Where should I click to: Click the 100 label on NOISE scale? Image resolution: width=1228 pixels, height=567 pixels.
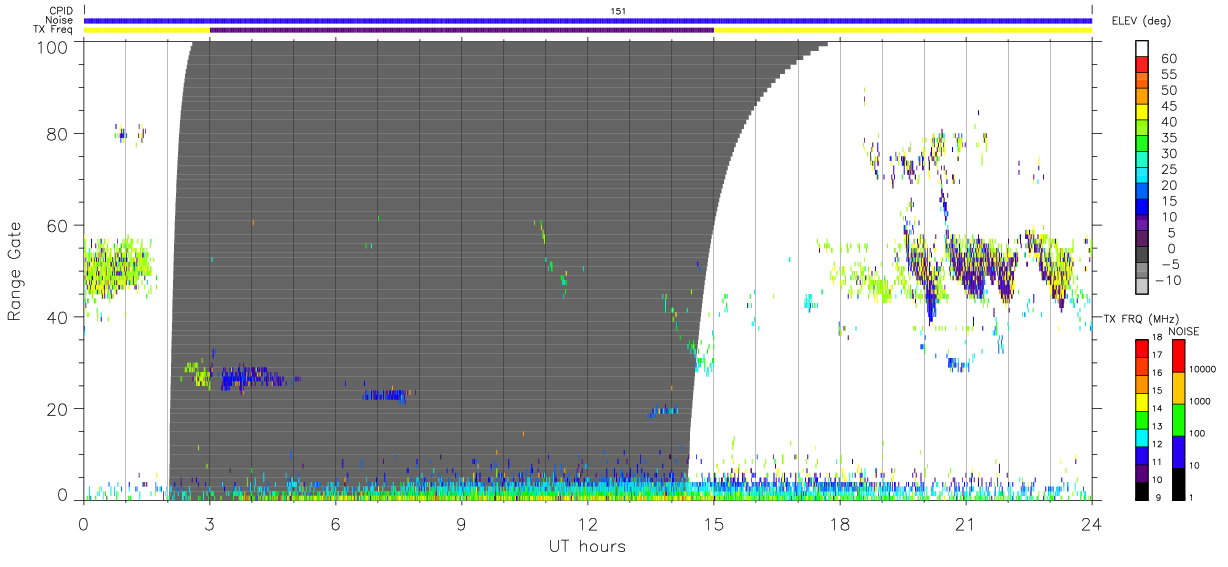pyautogui.click(x=1199, y=434)
